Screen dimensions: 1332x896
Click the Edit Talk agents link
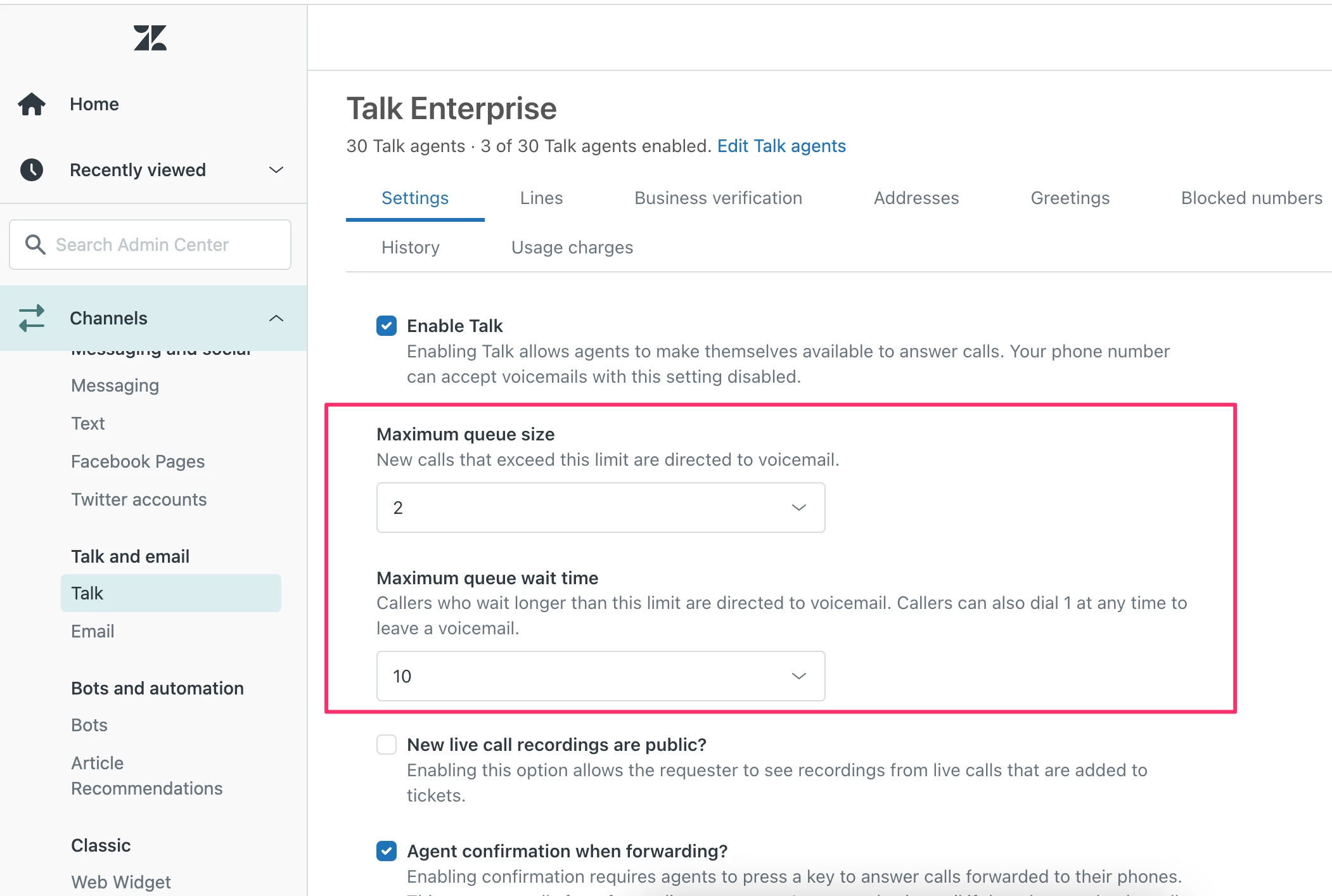click(x=781, y=146)
